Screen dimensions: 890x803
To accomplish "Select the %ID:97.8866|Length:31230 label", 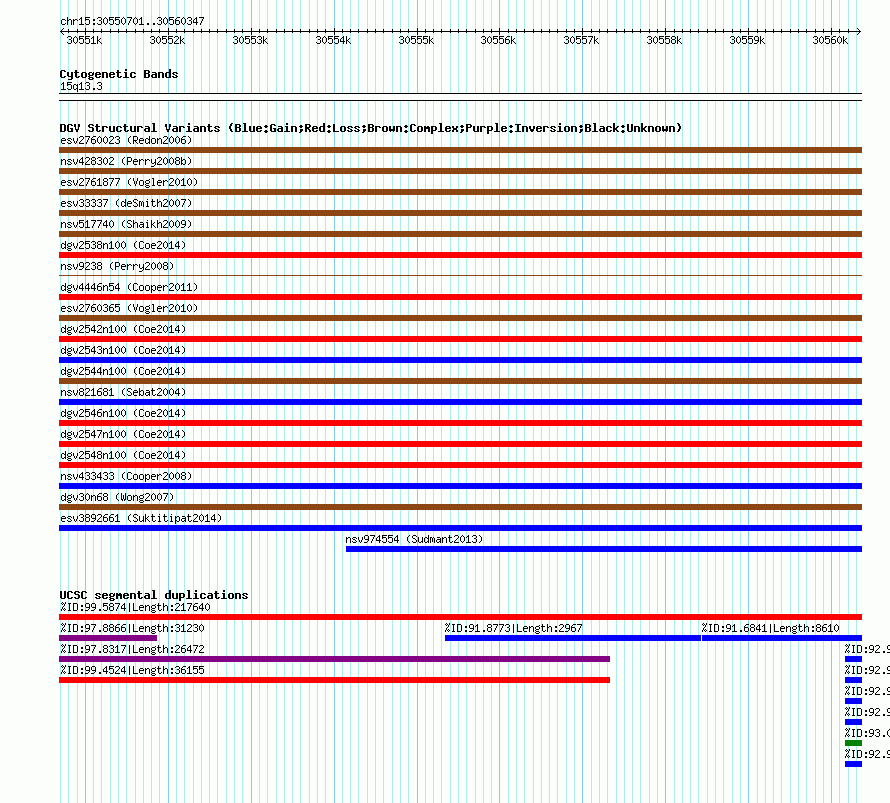I will [x=132, y=628].
